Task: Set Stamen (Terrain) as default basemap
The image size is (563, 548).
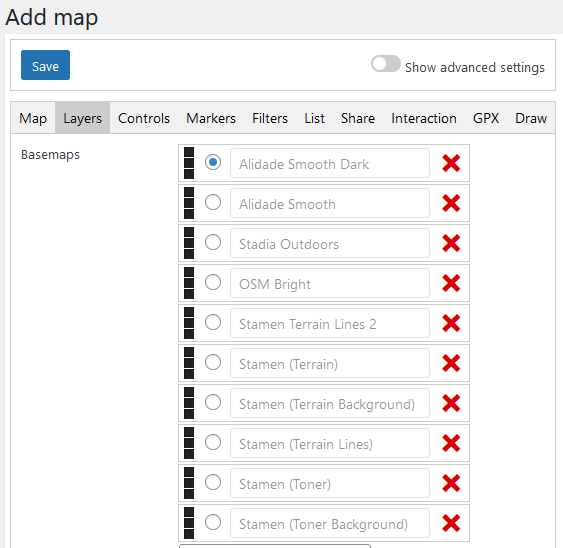Action: tap(213, 362)
